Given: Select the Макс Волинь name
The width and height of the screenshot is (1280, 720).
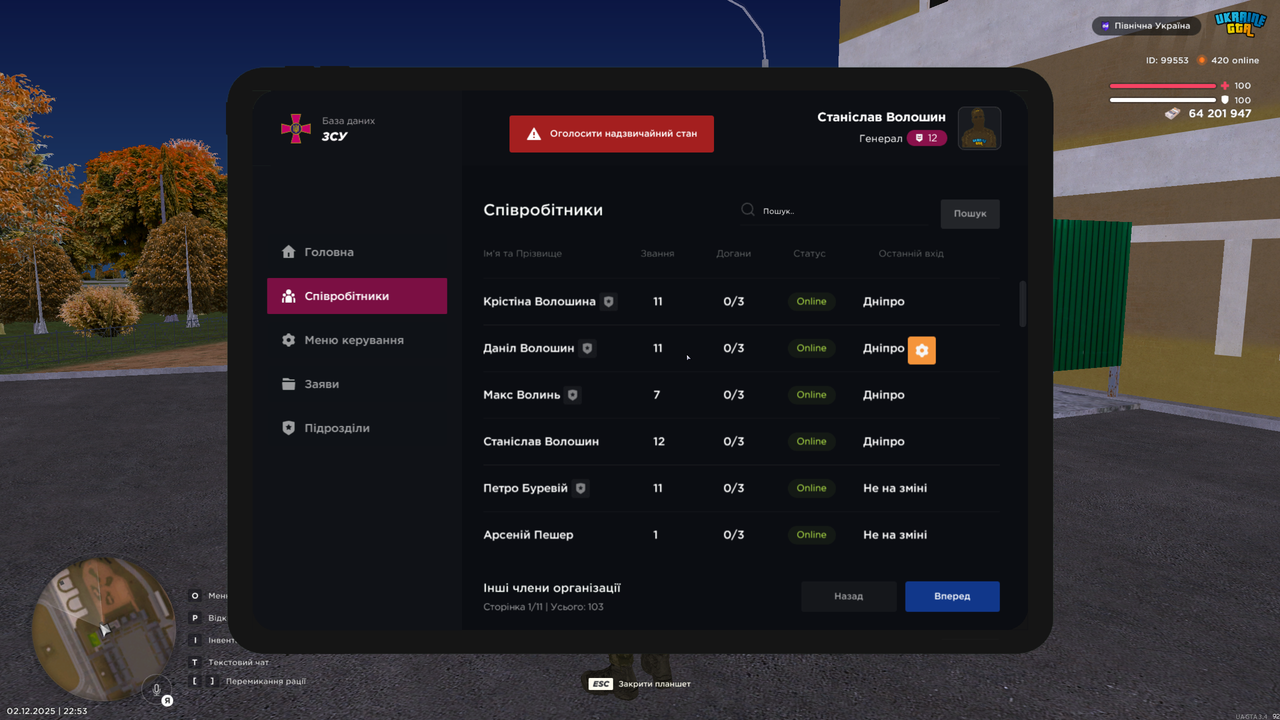Looking at the screenshot, I should click(x=522, y=395).
